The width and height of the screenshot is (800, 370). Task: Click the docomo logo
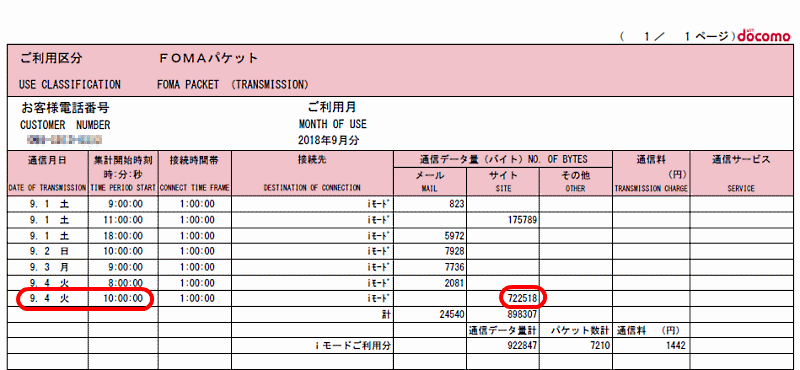765,36
